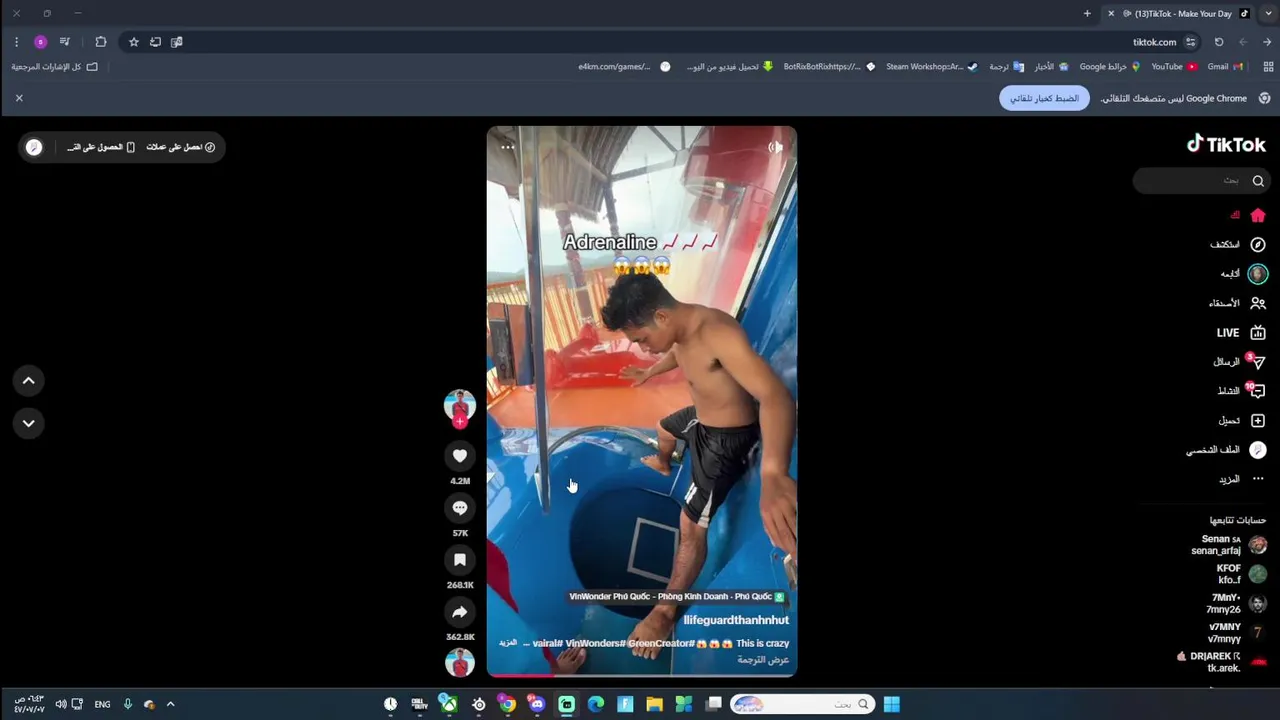
Task: Click the TikTok logo
Action: click(x=1226, y=144)
